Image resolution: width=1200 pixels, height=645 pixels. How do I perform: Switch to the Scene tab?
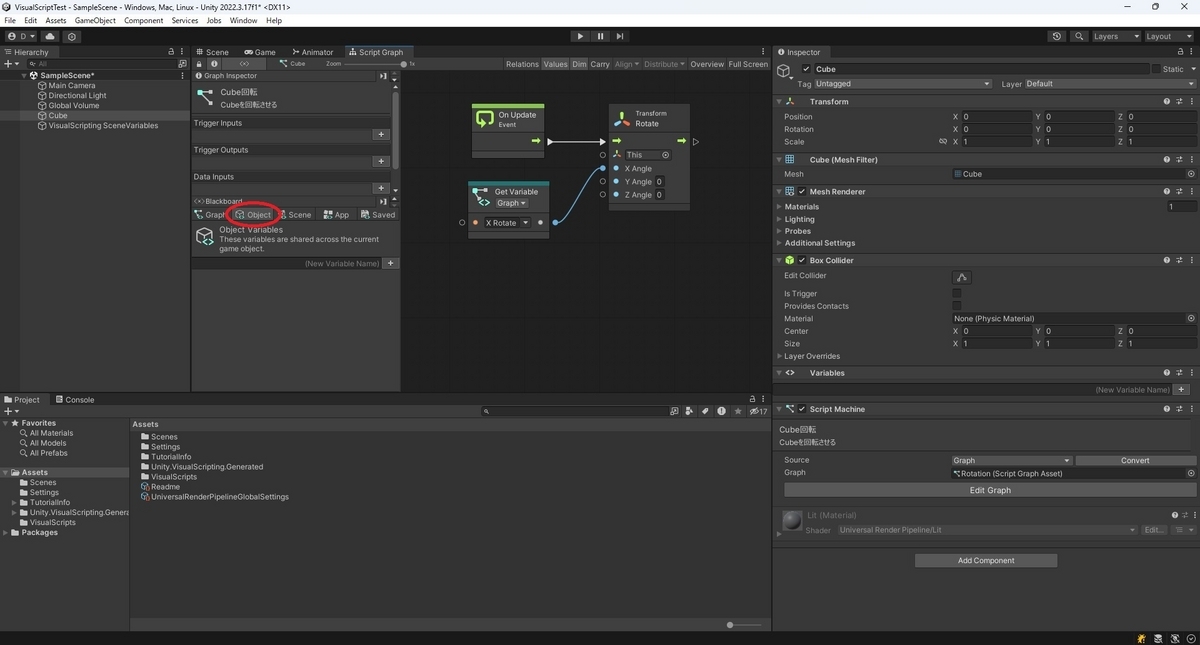tap(212, 52)
